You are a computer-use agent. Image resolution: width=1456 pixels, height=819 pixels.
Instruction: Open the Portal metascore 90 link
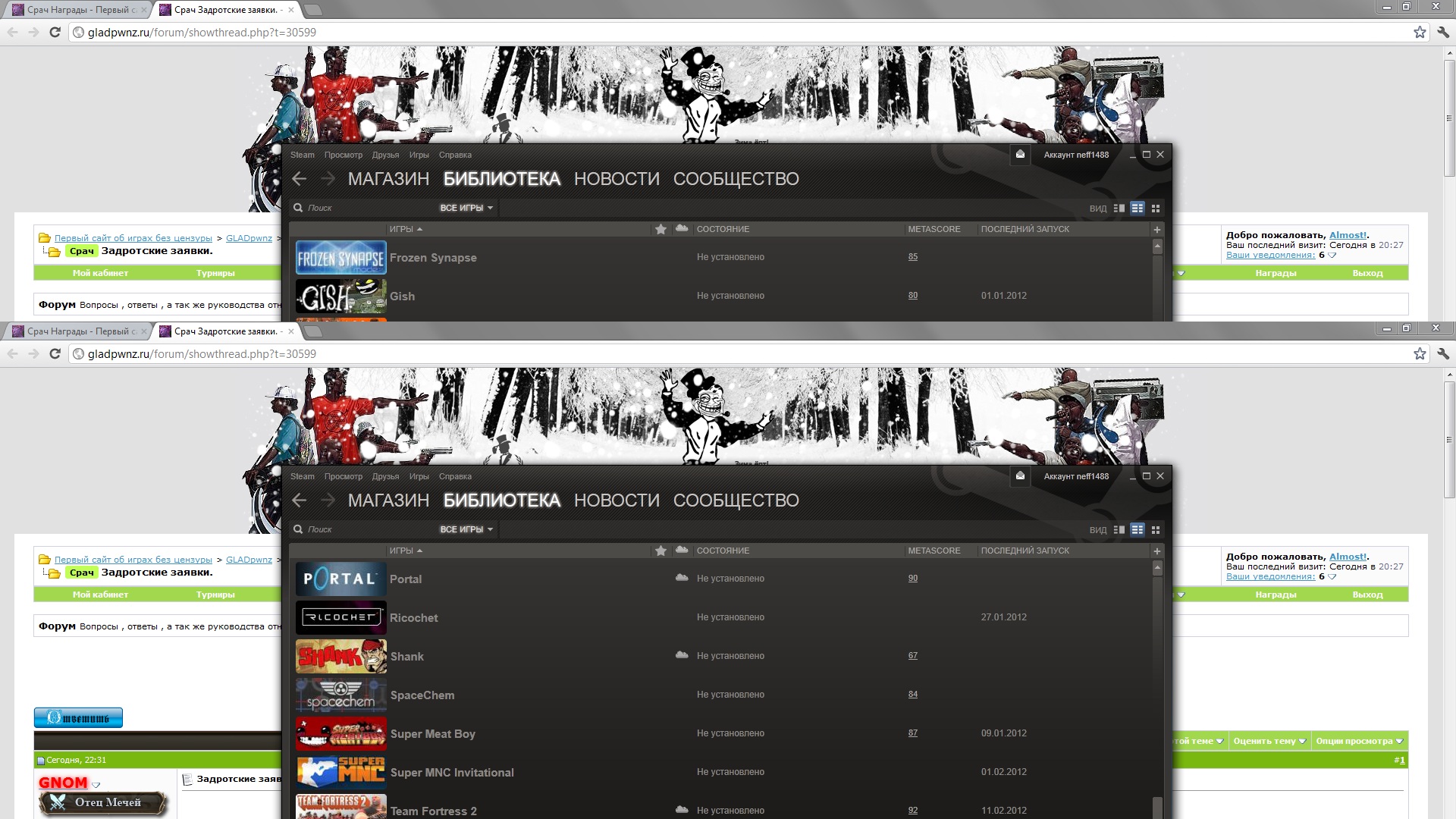pyautogui.click(x=913, y=579)
